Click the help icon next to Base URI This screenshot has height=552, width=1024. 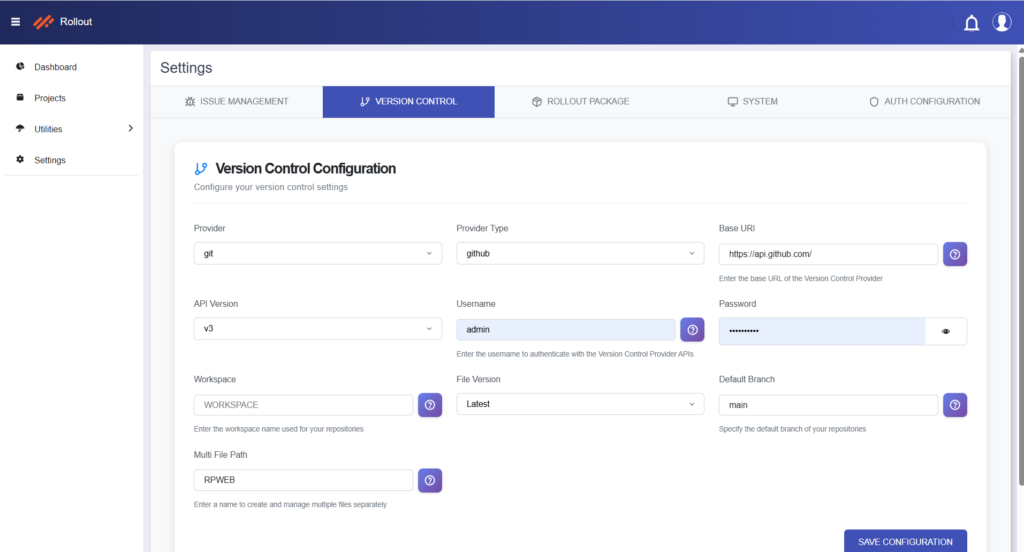pyautogui.click(x=955, y=254)
